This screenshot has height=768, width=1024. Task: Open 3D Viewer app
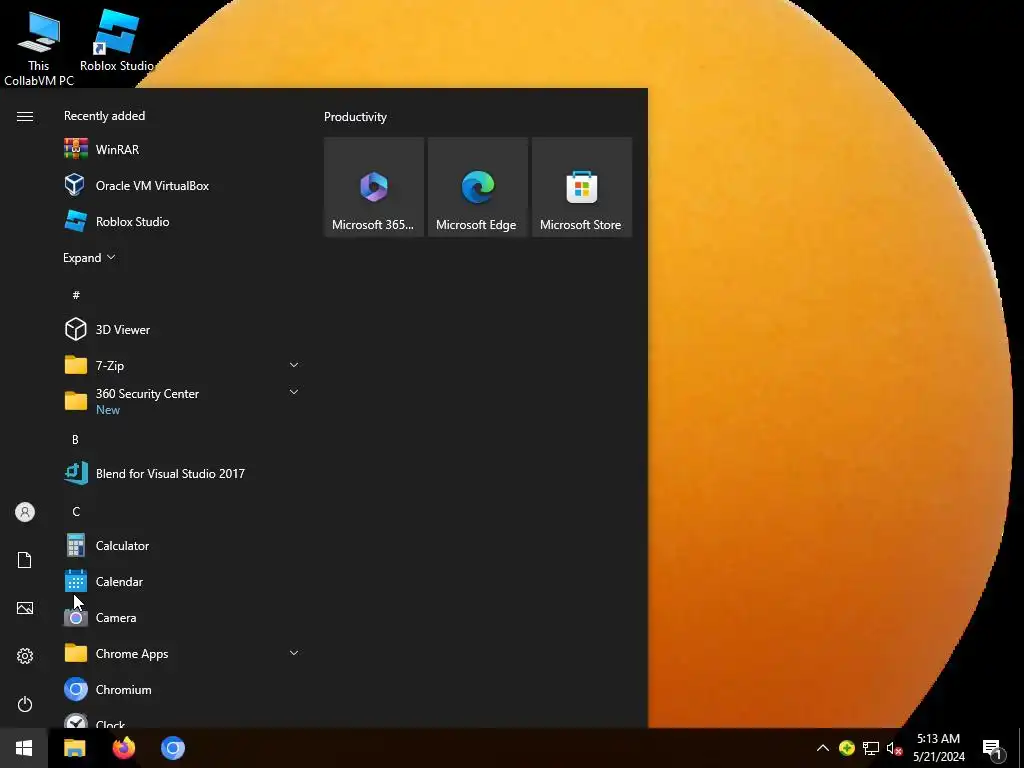click(x=182, y=329)
